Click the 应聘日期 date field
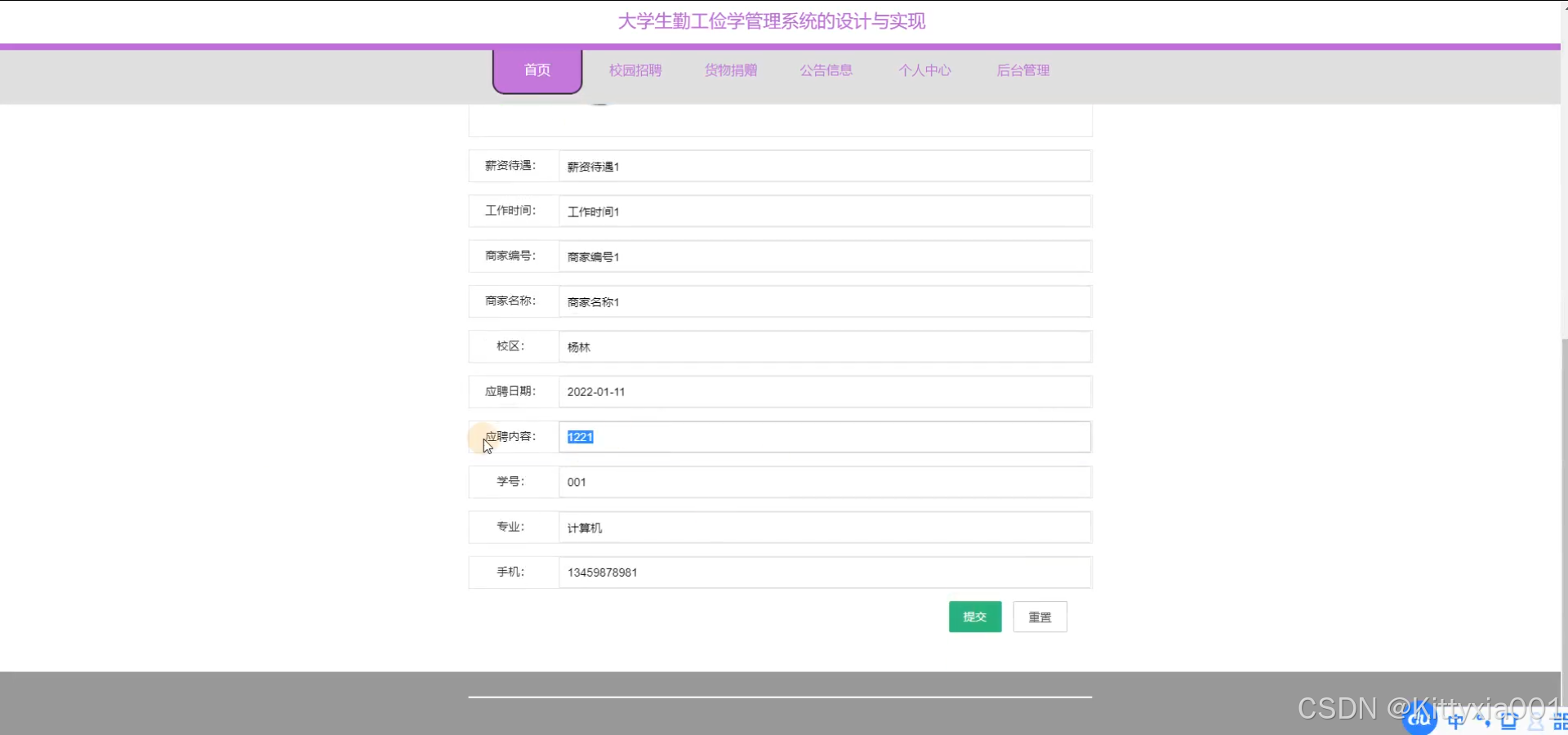 [x=825, y=392]
